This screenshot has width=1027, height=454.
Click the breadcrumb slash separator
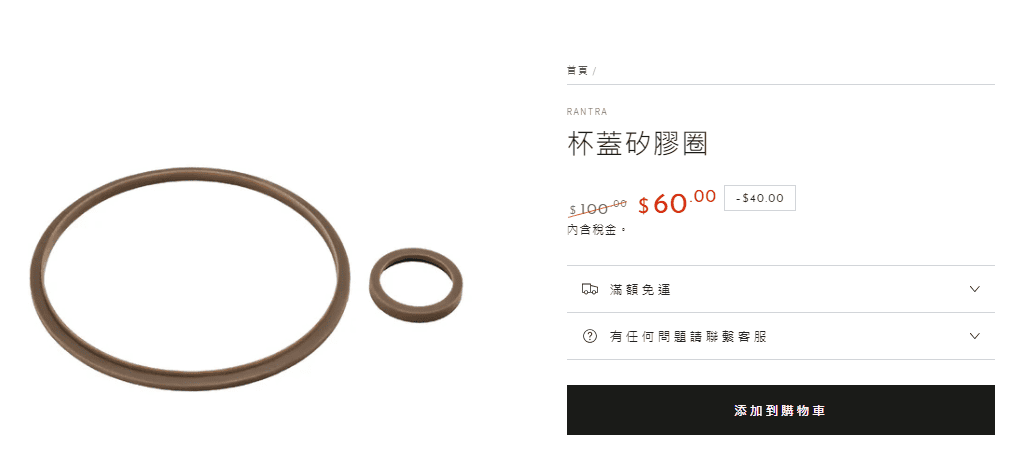pyautogui.click(x=594, y=71)
